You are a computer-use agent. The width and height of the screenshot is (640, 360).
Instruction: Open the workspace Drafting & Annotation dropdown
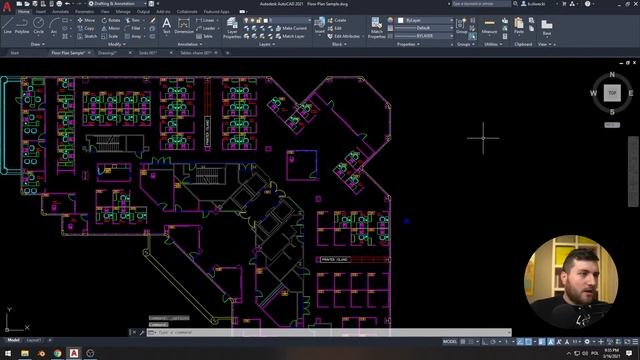[x=118, y=4]
